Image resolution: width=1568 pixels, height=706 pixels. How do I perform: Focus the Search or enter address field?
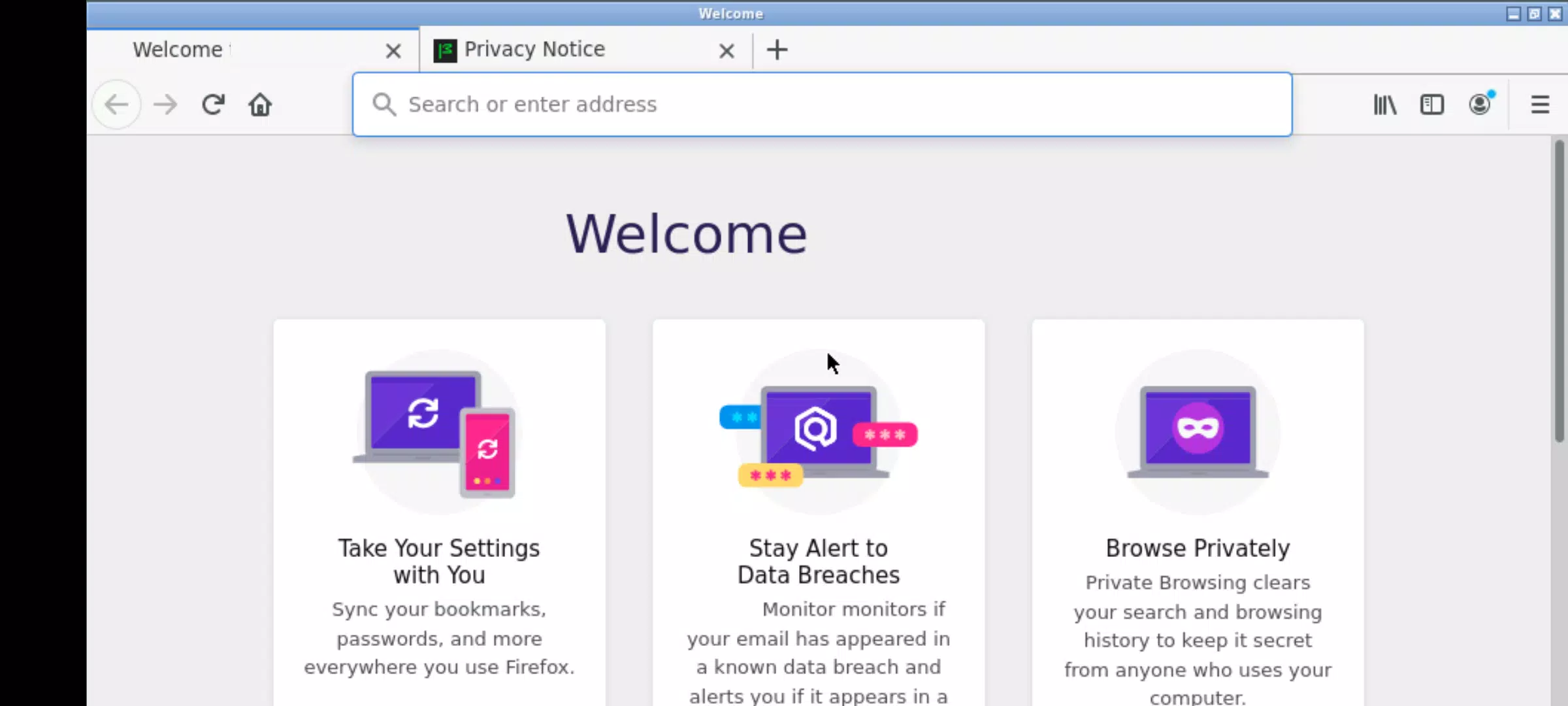pyautogui.click(x=822, y=105)
